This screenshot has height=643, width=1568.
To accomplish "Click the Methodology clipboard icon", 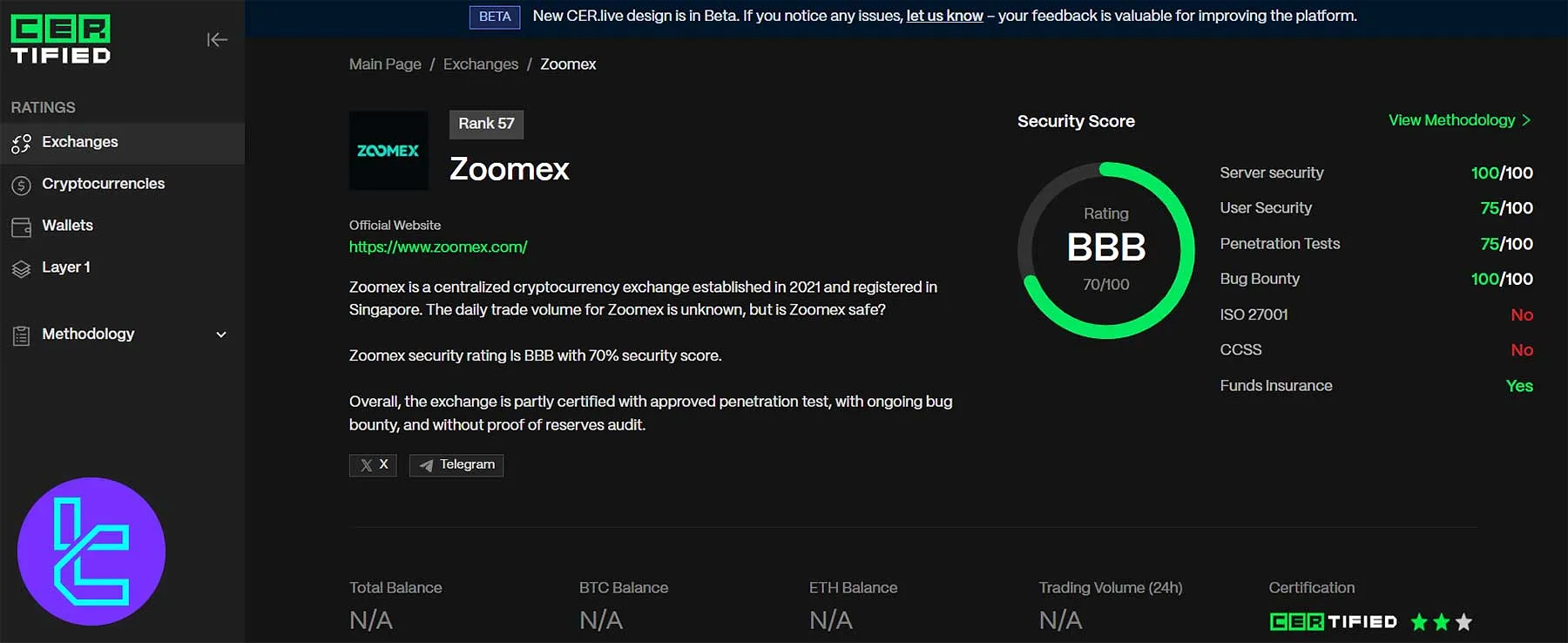I will click(21, 335).
